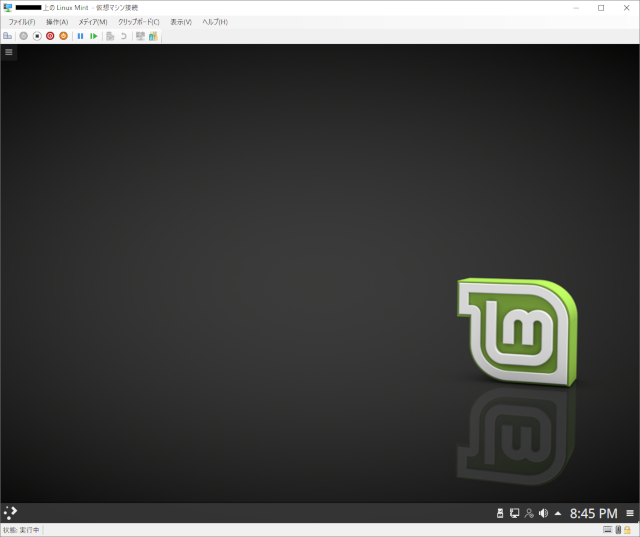This screenshot has height=537, width=640.
Task: Save the VM state with the orange icon
Action: click(x=63, y=36)
